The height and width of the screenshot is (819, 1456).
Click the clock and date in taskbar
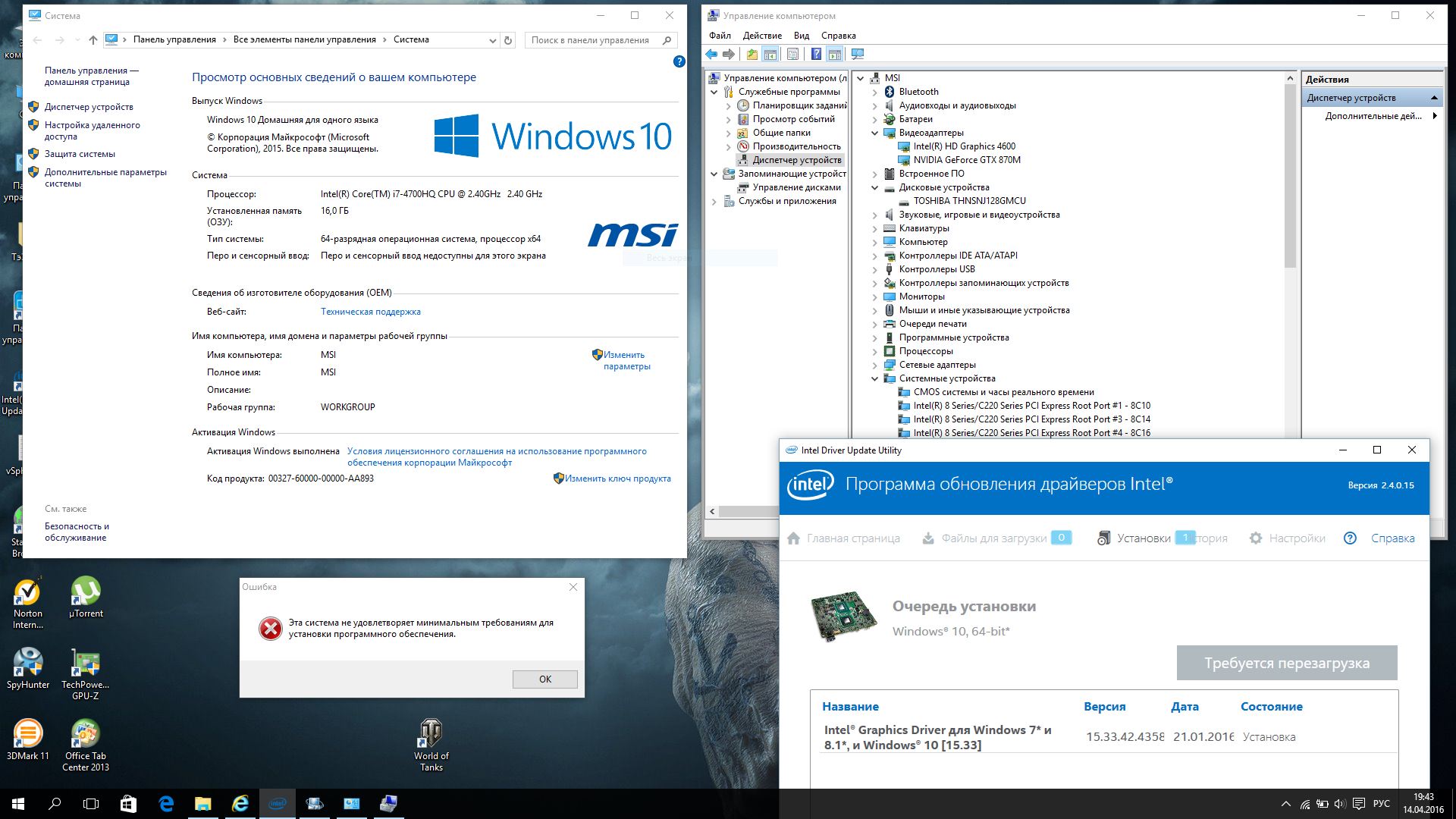[1423, 804]
